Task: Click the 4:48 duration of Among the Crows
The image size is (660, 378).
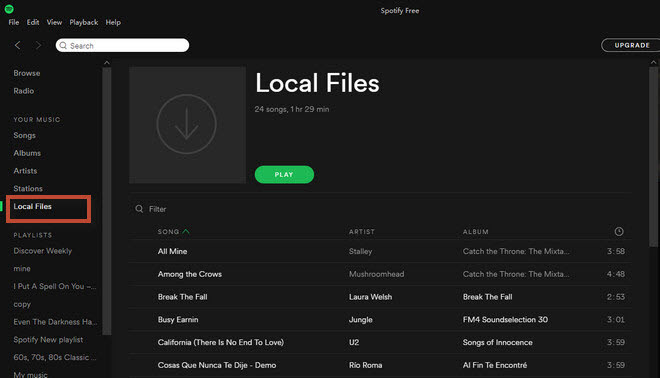Action: (x=615, y=274)
